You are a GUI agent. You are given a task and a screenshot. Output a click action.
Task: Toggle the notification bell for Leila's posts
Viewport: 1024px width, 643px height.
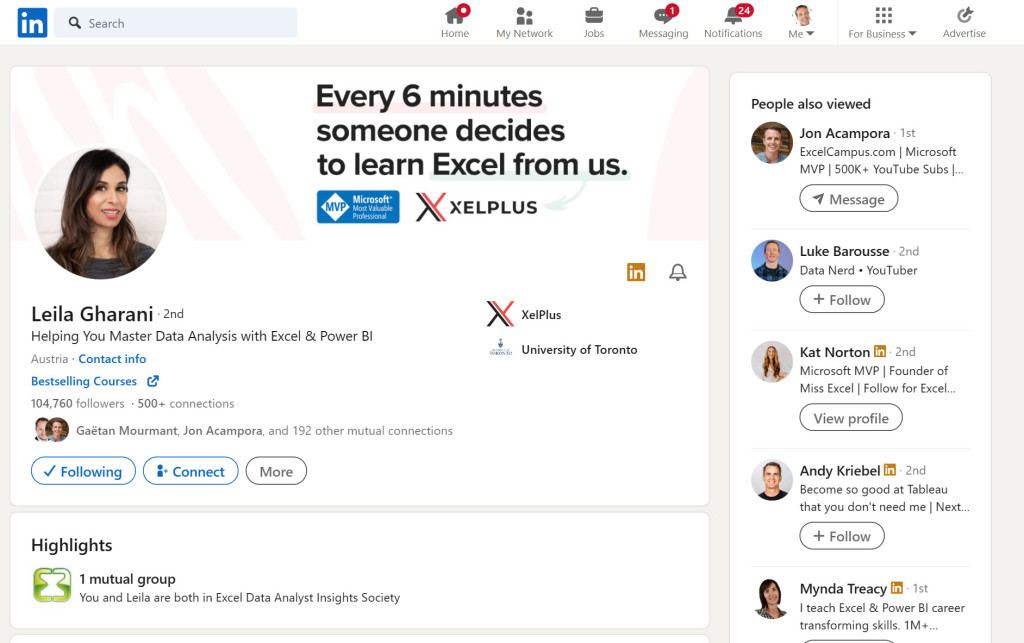click(x=678, y=272)
